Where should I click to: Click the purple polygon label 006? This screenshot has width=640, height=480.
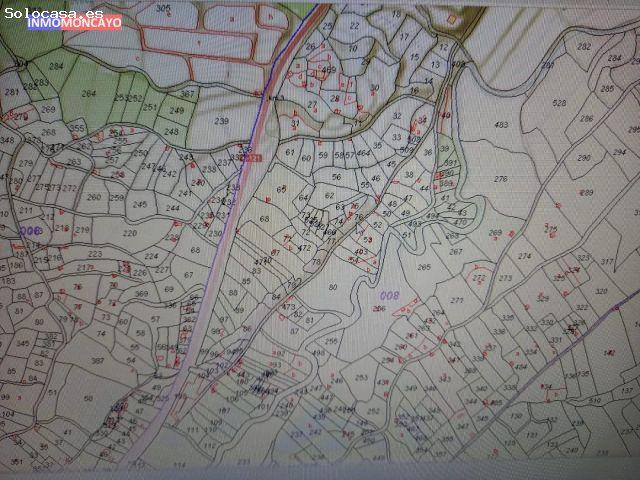point(30,231)
